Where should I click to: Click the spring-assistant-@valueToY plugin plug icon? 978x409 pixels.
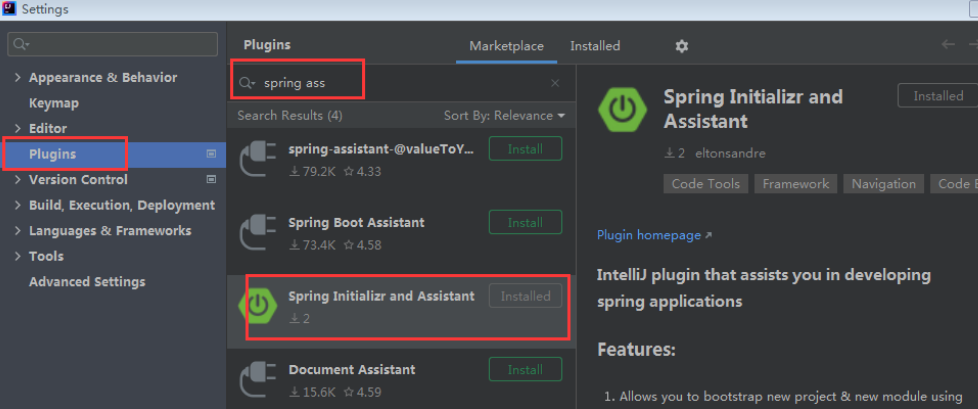pos(258,159)
